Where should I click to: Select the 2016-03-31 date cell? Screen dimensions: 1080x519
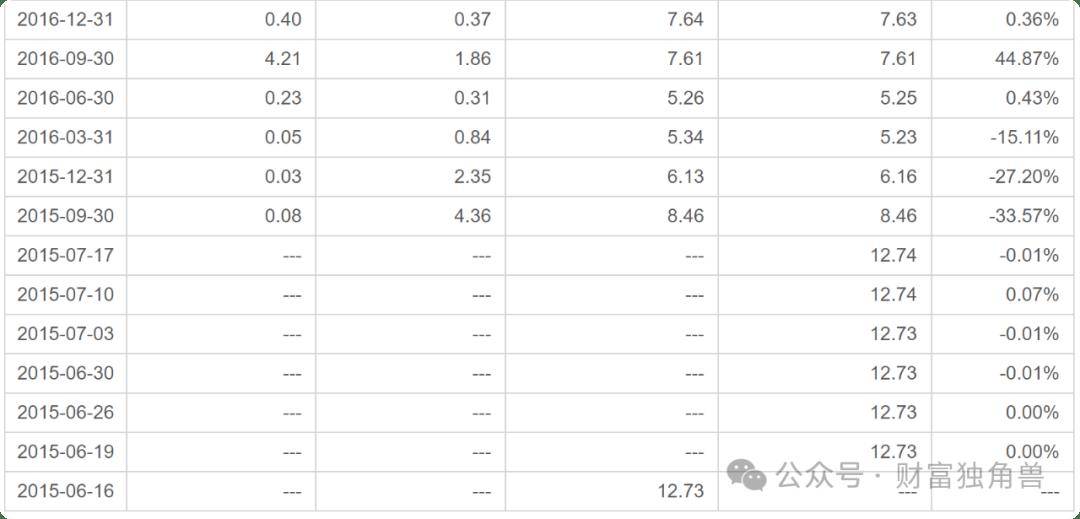coord(65,138)
